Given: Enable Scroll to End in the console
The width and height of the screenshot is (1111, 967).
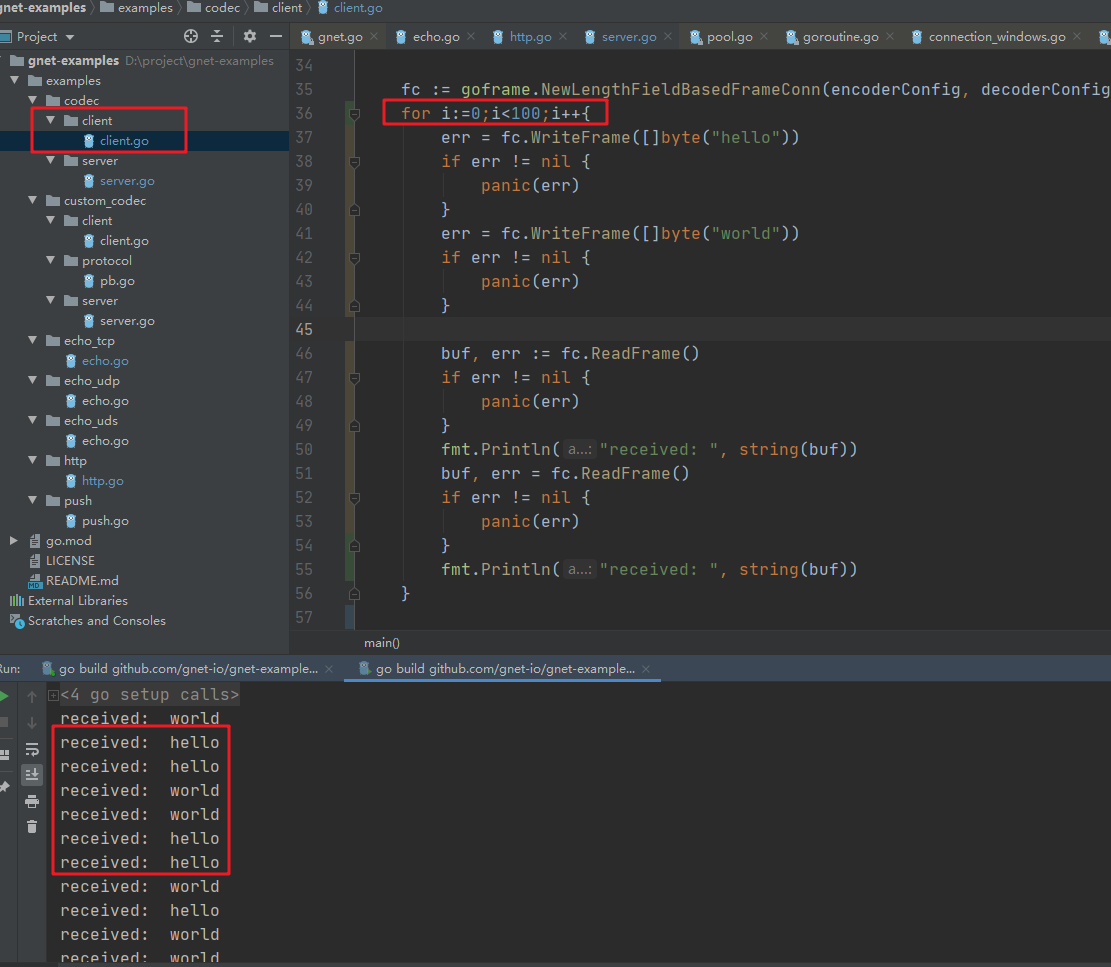Looking at the screenshot, I should (32, 774).
